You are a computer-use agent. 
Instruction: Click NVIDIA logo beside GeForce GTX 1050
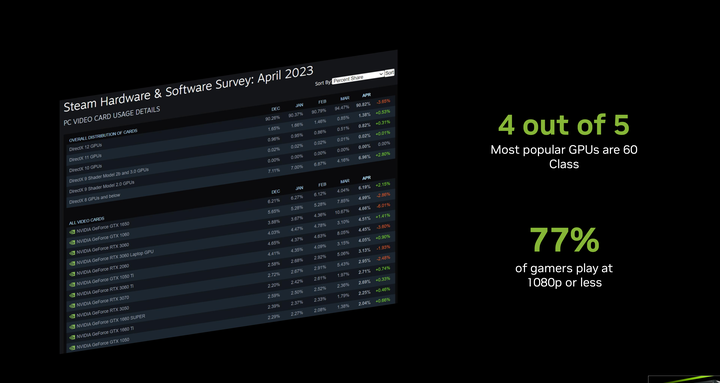click(x=71, y=348)
